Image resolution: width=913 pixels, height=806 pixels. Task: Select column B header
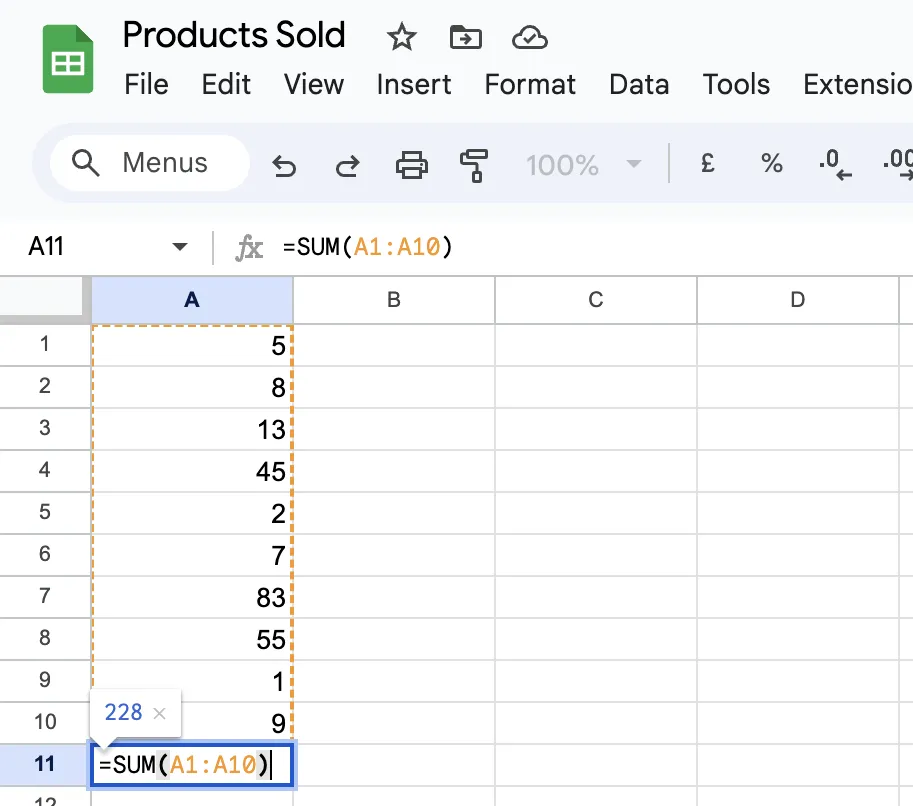[394, 300]
